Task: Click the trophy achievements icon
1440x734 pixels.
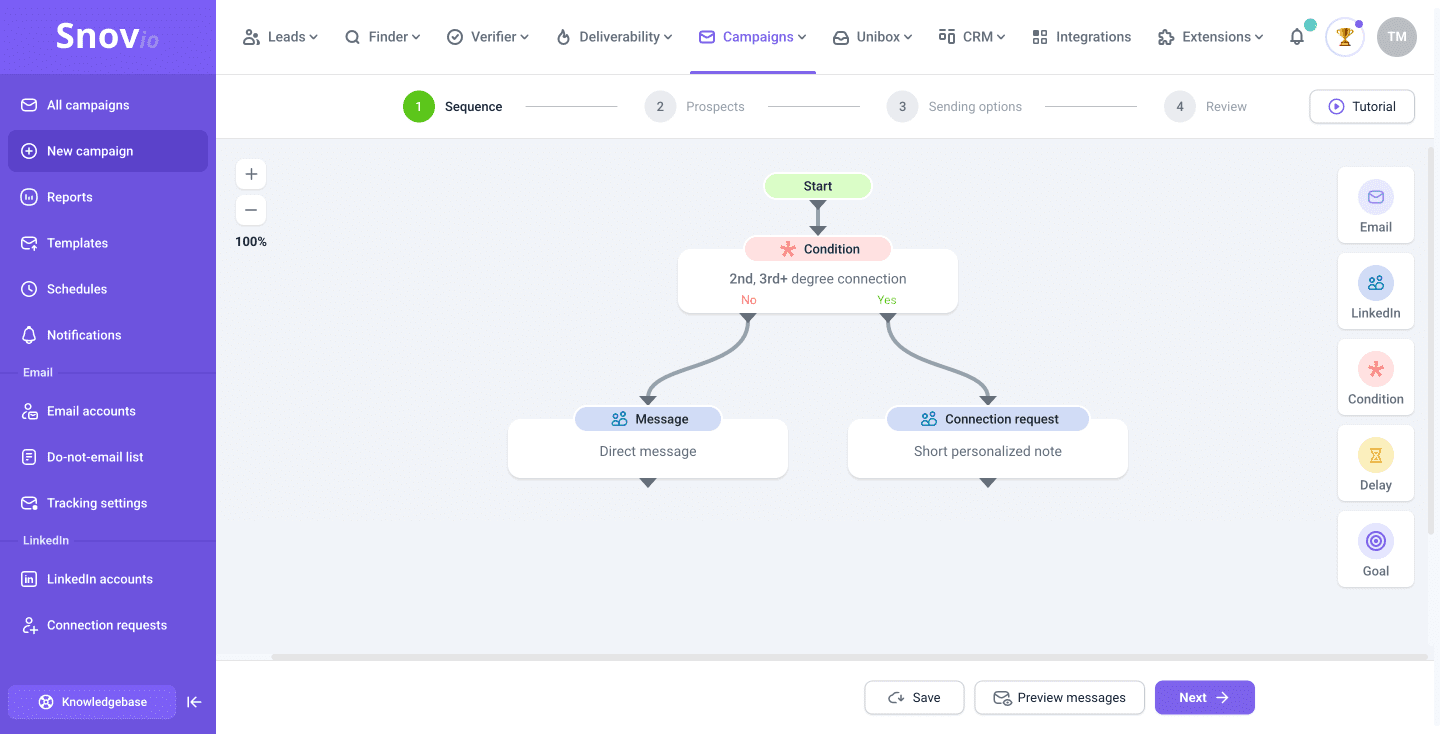Action: click(x=1345, y=37)
